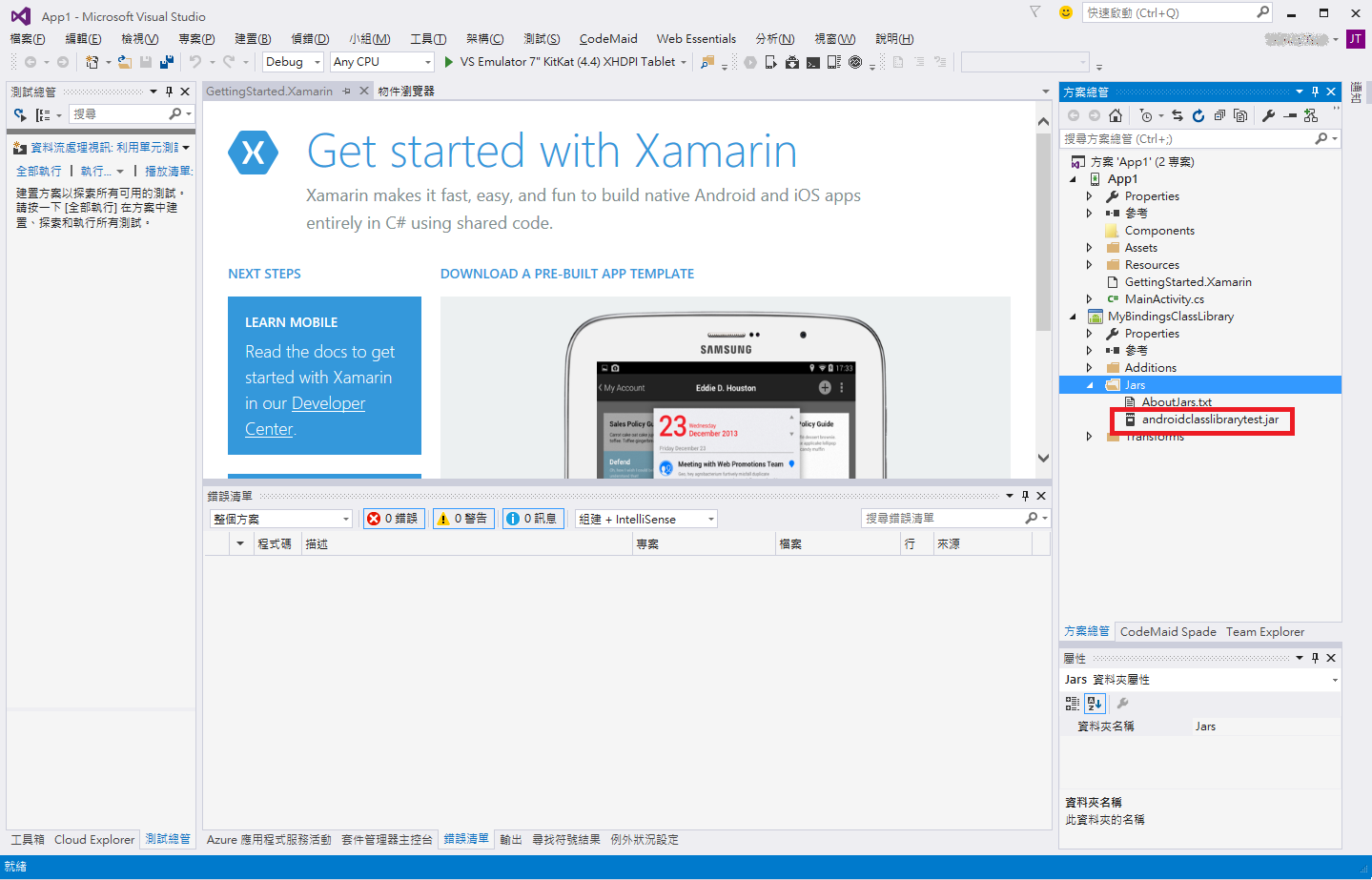Click the New Project toolbar icon

[92, 62]
